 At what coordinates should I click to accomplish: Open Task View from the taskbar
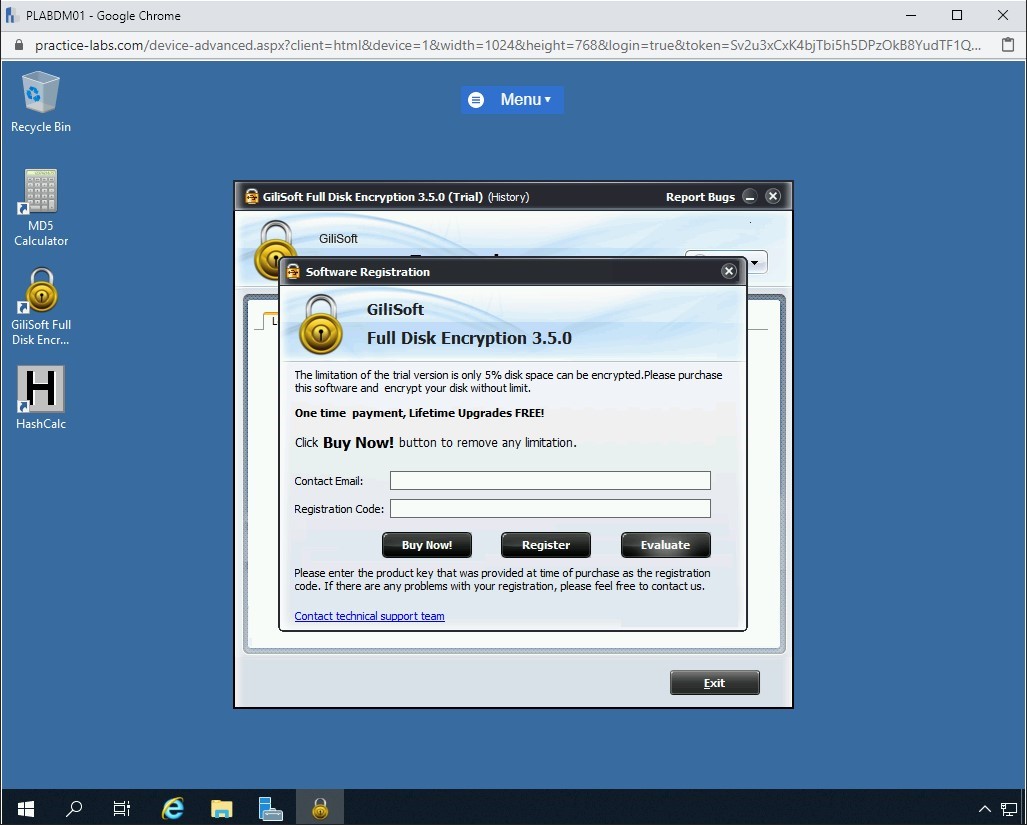[x=122, y=808]
